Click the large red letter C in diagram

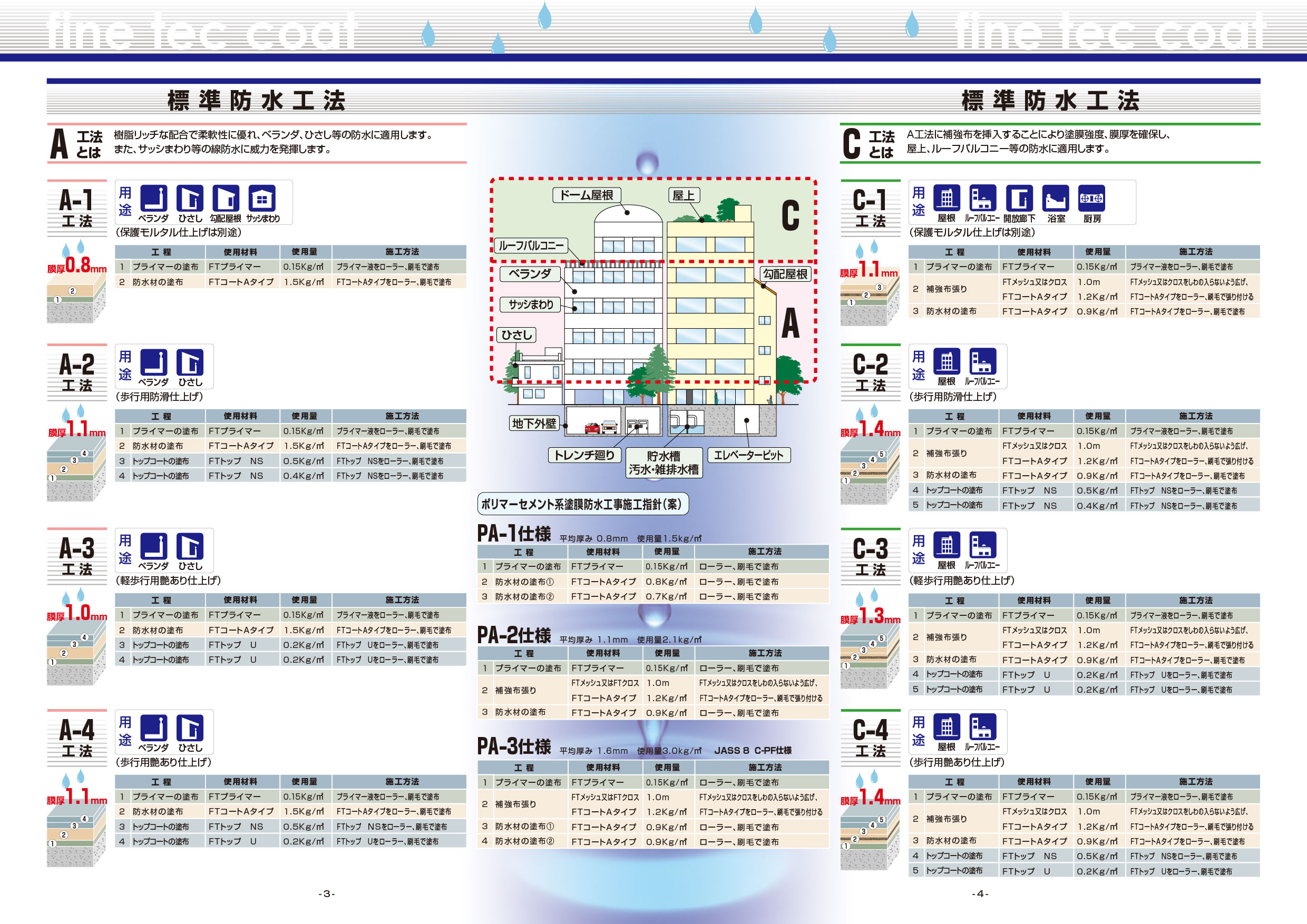790,215
